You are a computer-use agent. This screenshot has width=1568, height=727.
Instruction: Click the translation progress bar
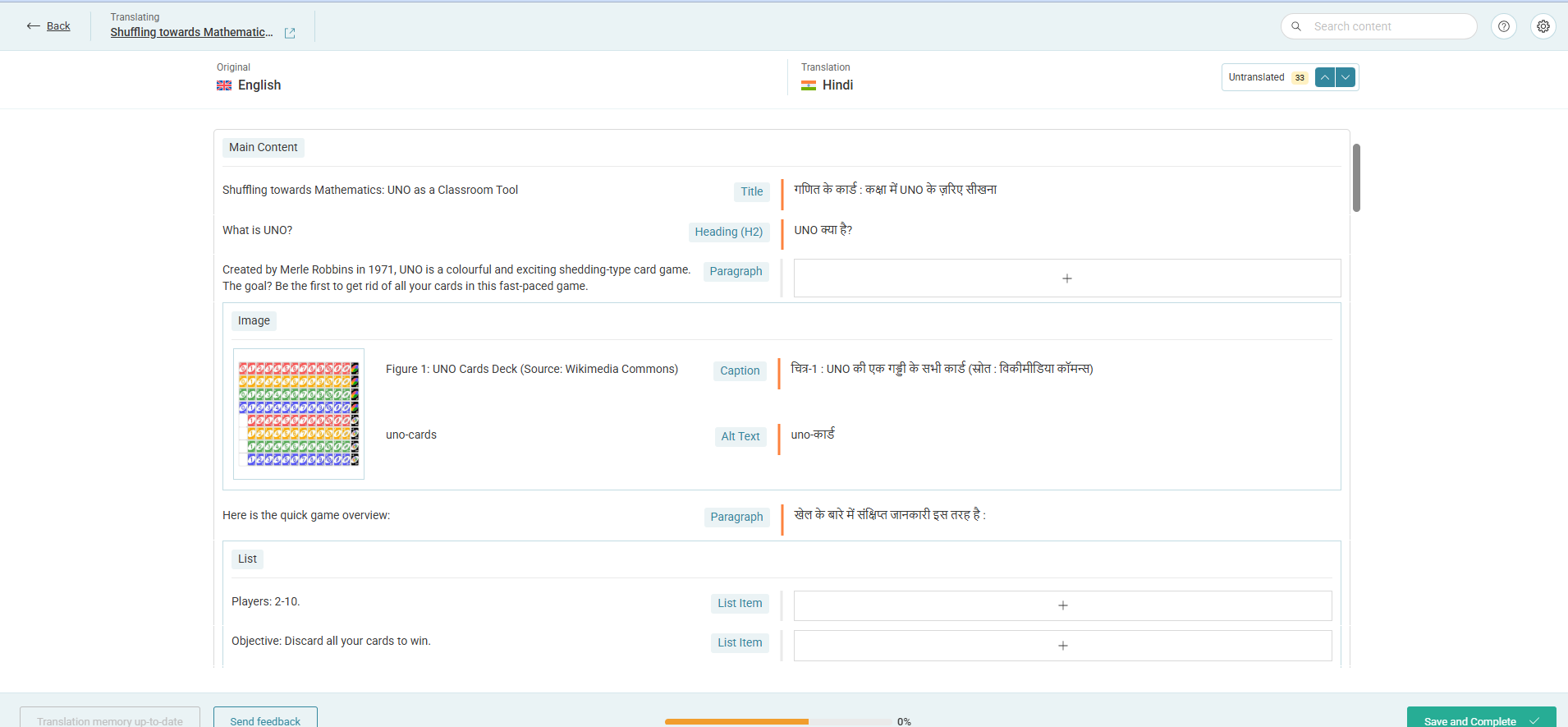(x=778, y=722)
